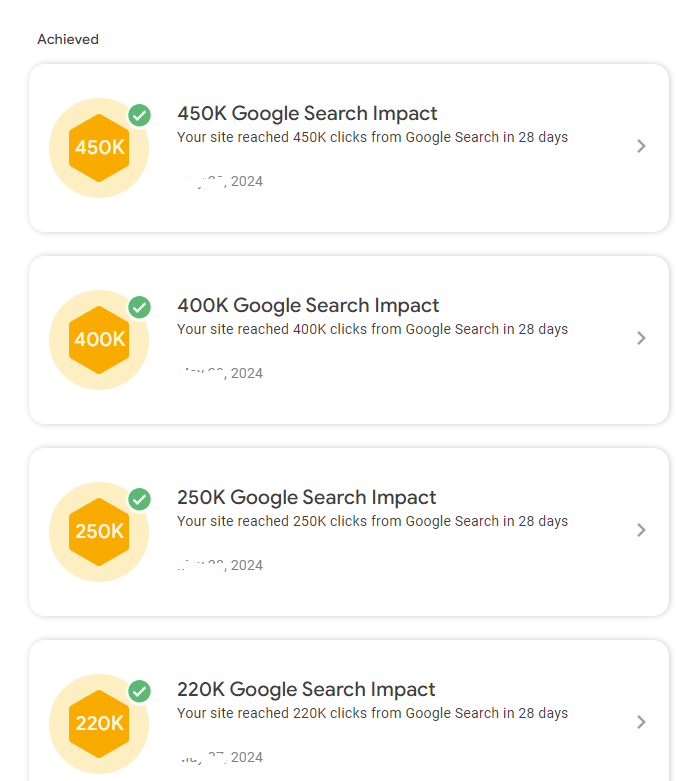Open the 250K Google Search Impact title
The height and width of the screenshot is (781, 683).
(x=307, y=498)
